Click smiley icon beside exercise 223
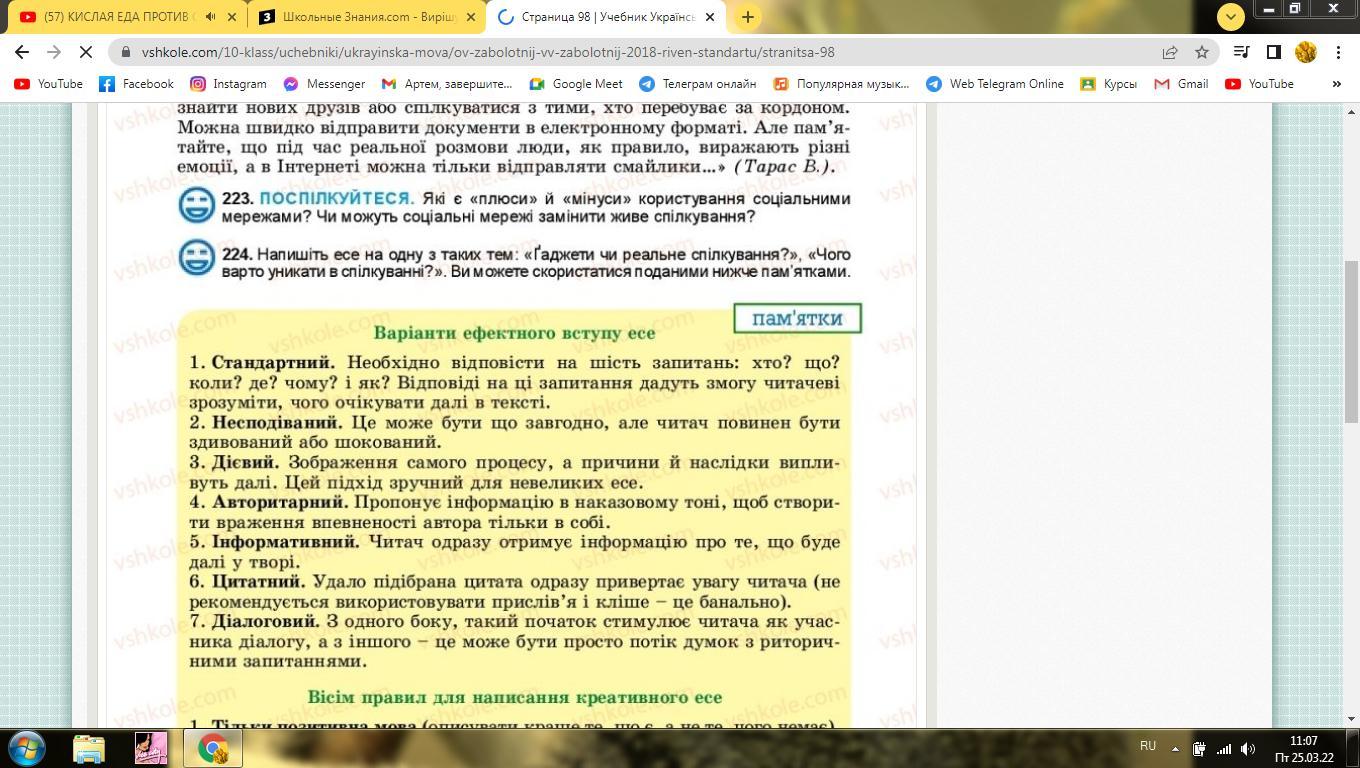This screenshot has height=768, width=1360. tap(196, 206)
